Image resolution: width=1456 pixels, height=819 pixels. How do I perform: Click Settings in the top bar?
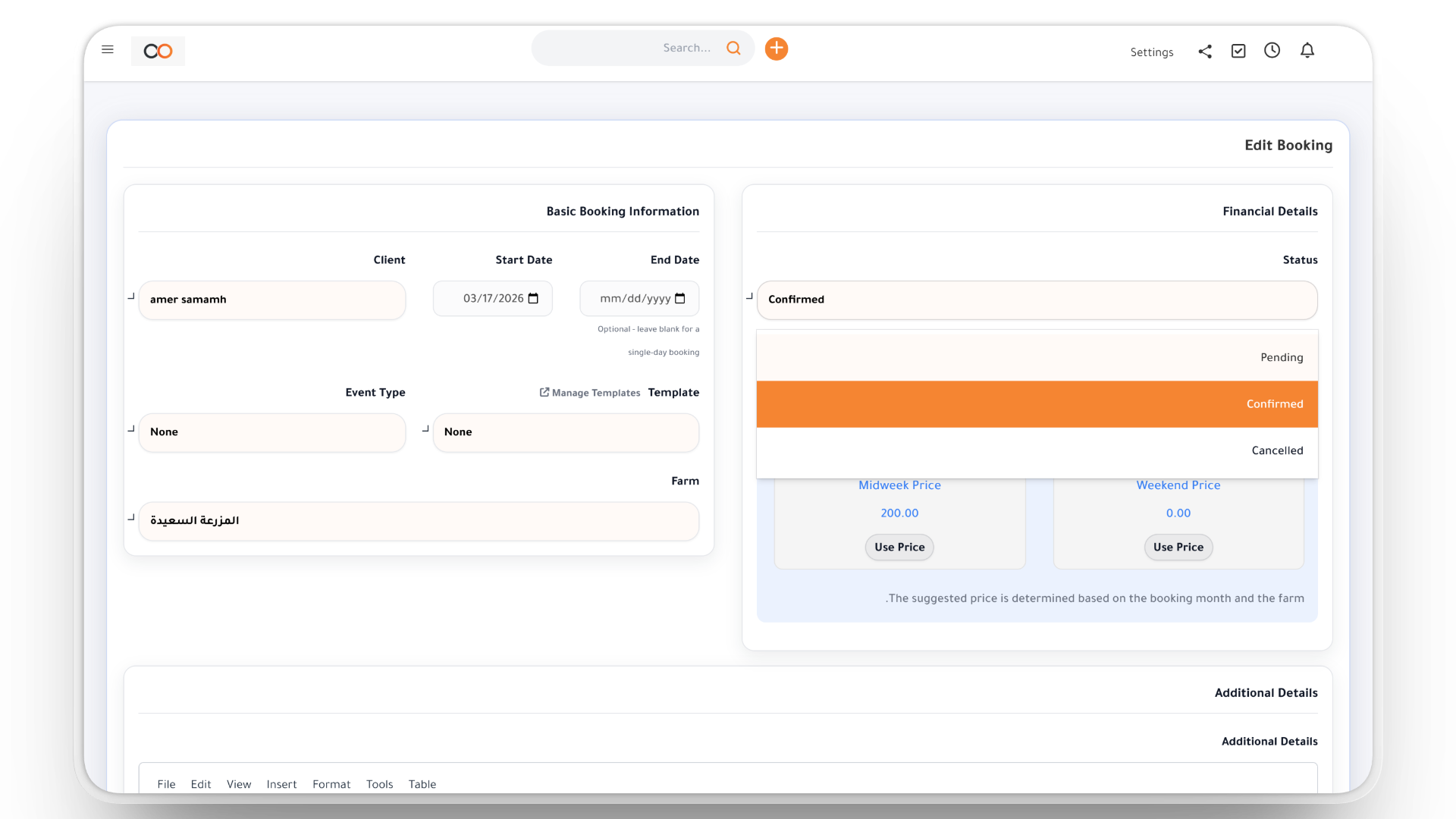click(x=1152, y=52)
